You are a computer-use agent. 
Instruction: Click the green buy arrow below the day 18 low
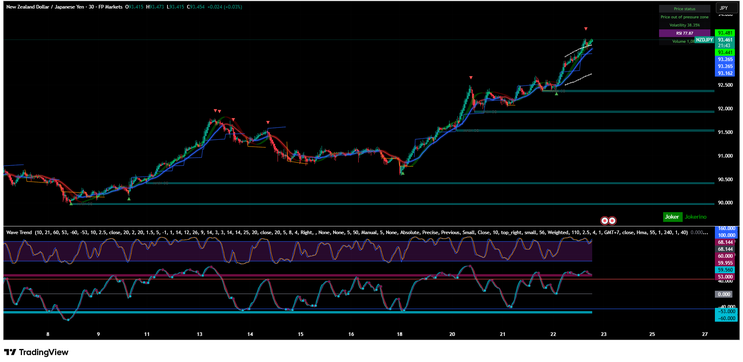402,174
